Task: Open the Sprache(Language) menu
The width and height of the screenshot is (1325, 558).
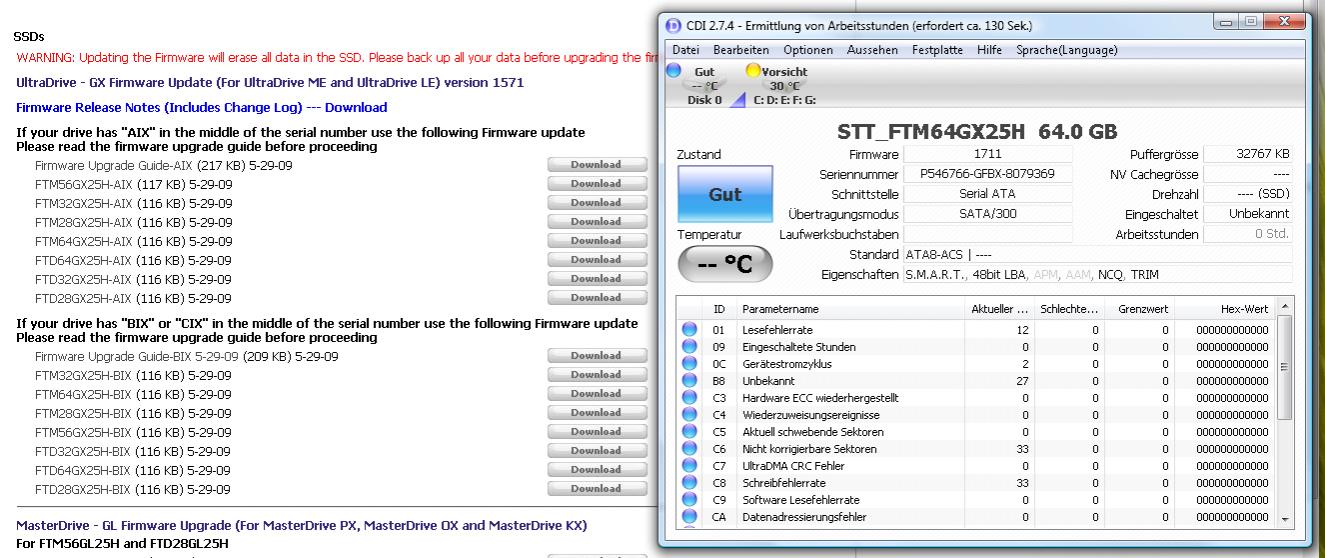Action: point(1067,50)
